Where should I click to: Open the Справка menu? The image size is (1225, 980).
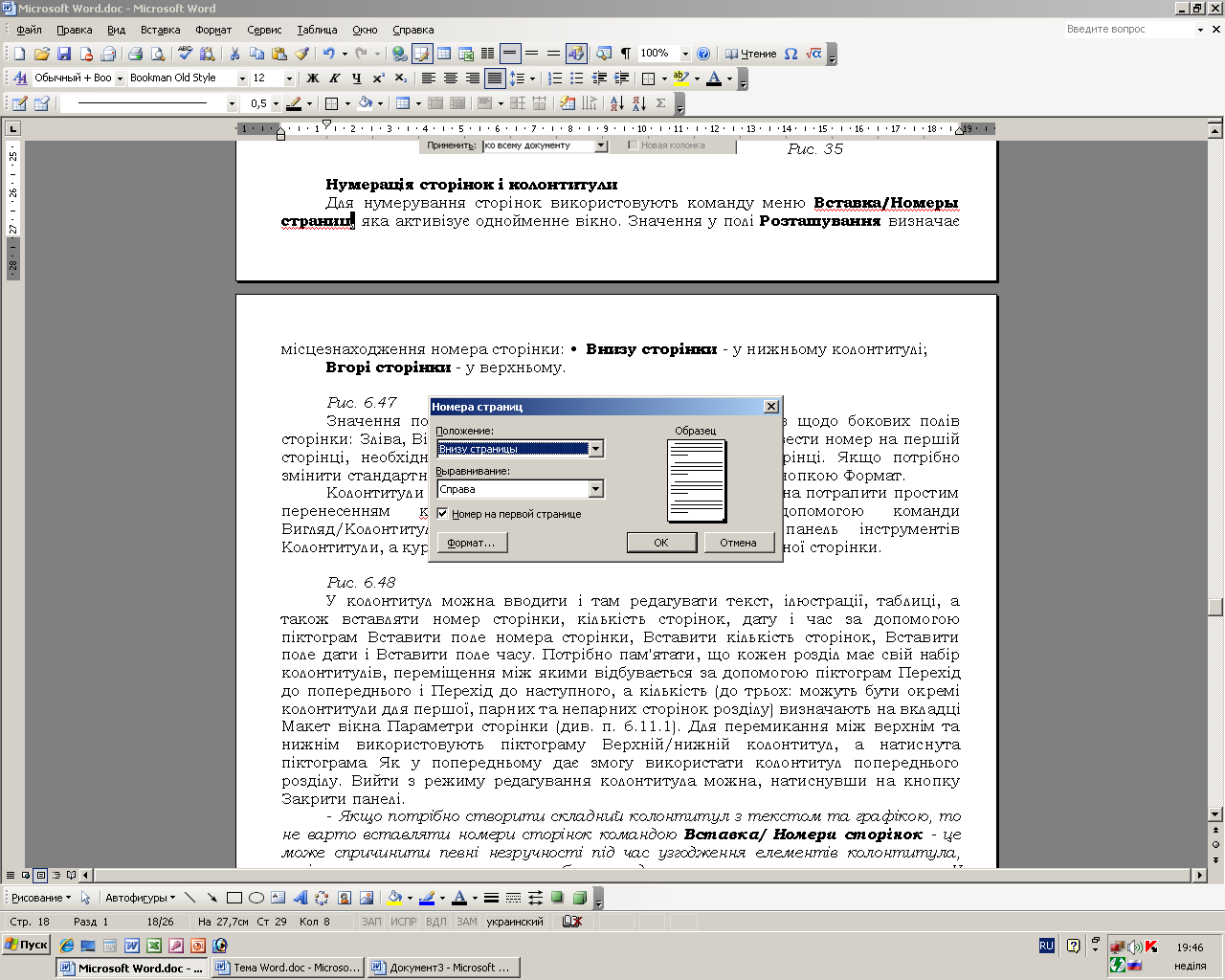[x=412, y=30]
